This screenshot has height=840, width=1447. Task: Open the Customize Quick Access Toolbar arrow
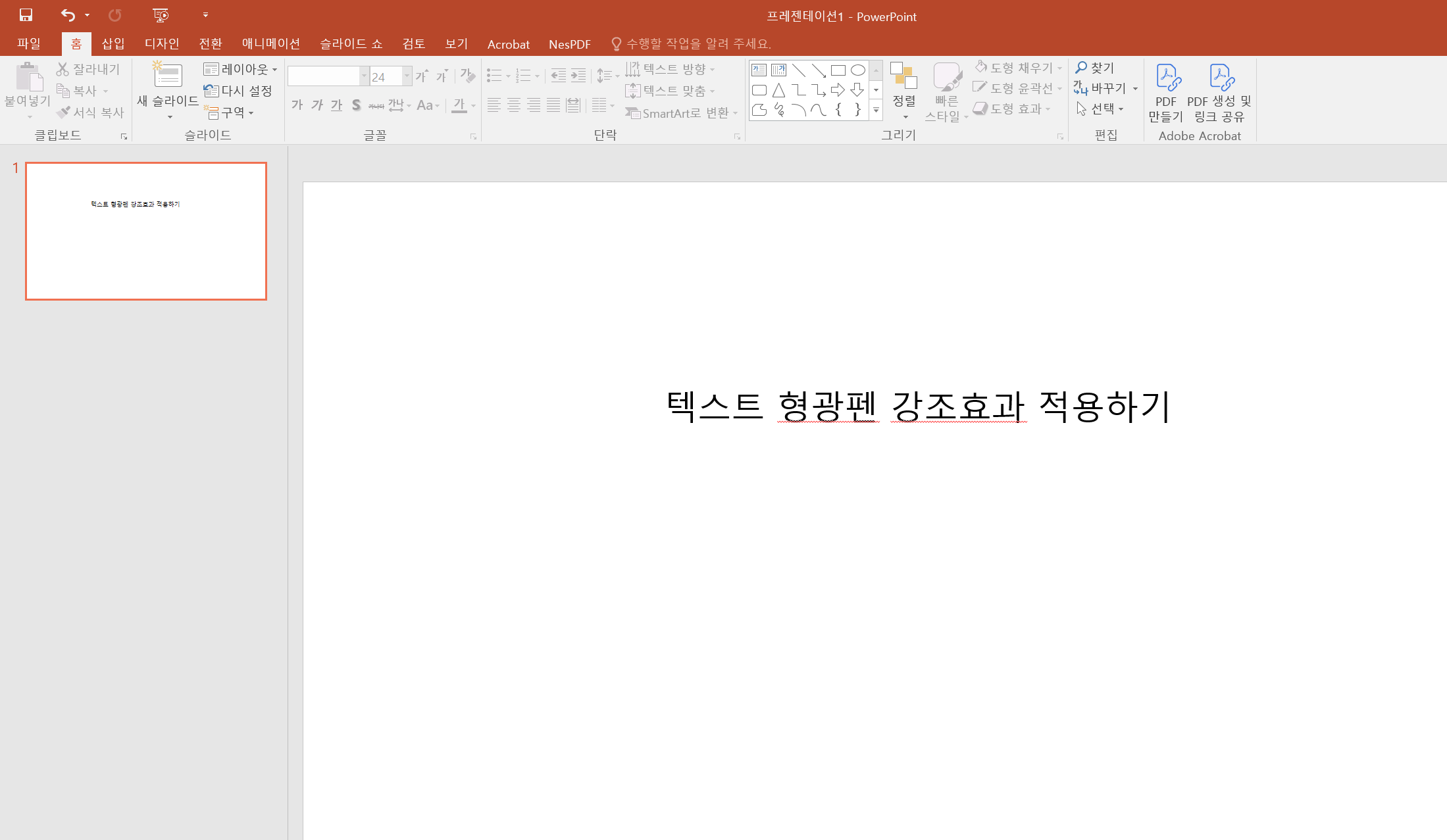205,14
